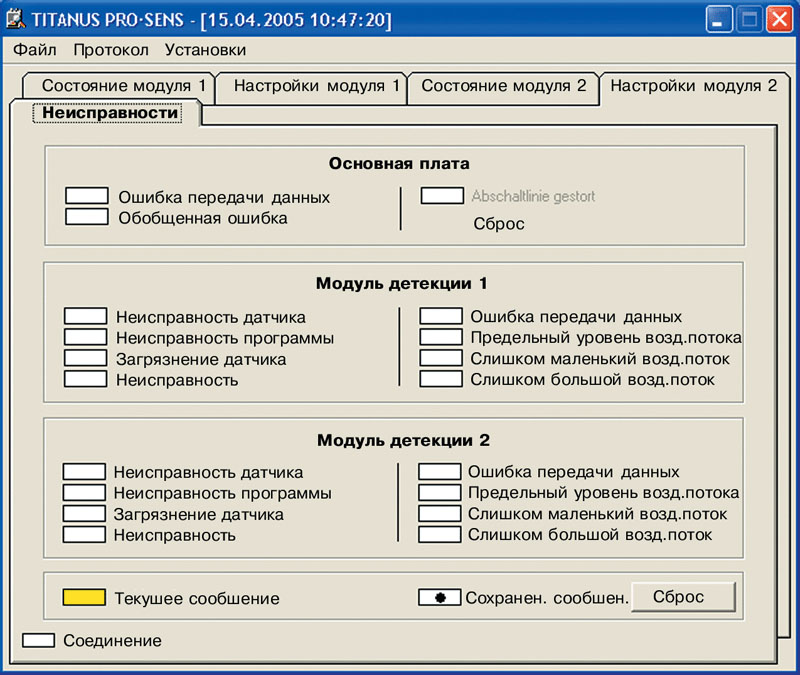Click Модуль детекции 2 Ошибка передачи данных indicator

click(439, 471)
